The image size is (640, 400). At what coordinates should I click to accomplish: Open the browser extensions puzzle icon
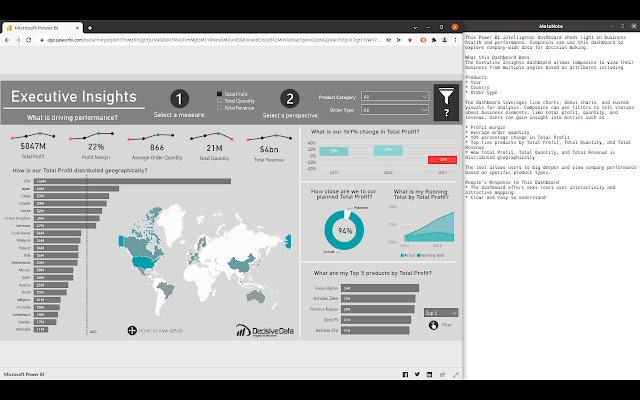pyautogui.click(x=434, y=40)
